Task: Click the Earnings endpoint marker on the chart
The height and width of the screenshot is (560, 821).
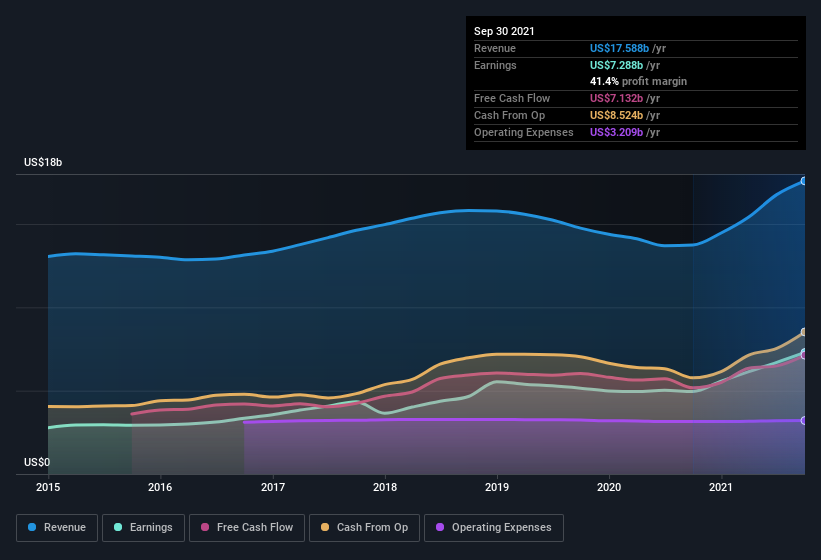Action: point(804,352)
